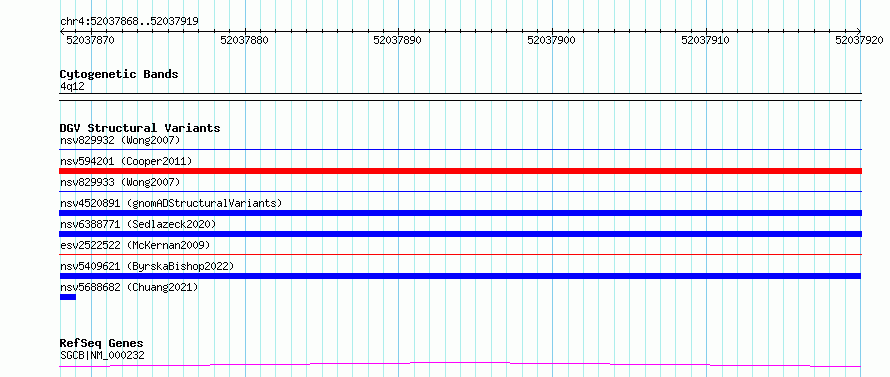This screenshot has width=890, height=377.
Task: Click ruler position 52037870
Action: (90, 40)
